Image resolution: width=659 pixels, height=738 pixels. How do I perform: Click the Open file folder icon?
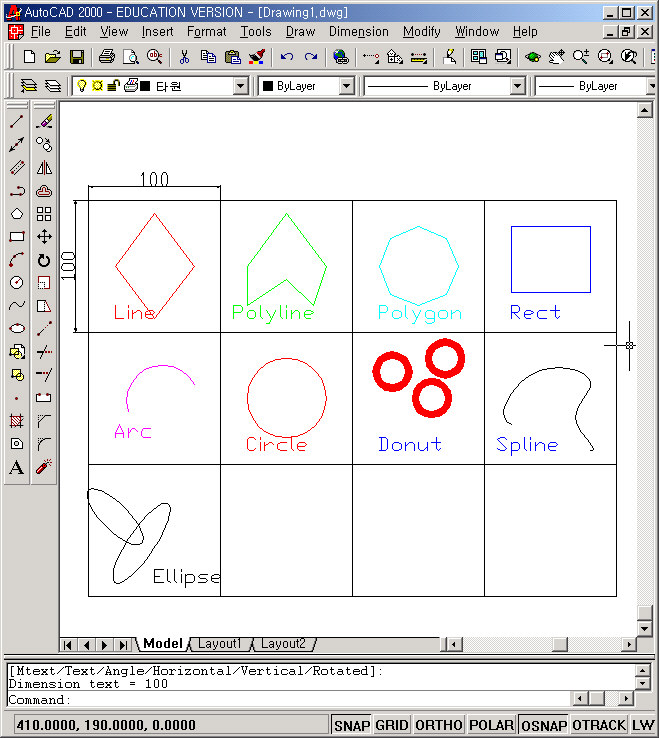(53, 57)
